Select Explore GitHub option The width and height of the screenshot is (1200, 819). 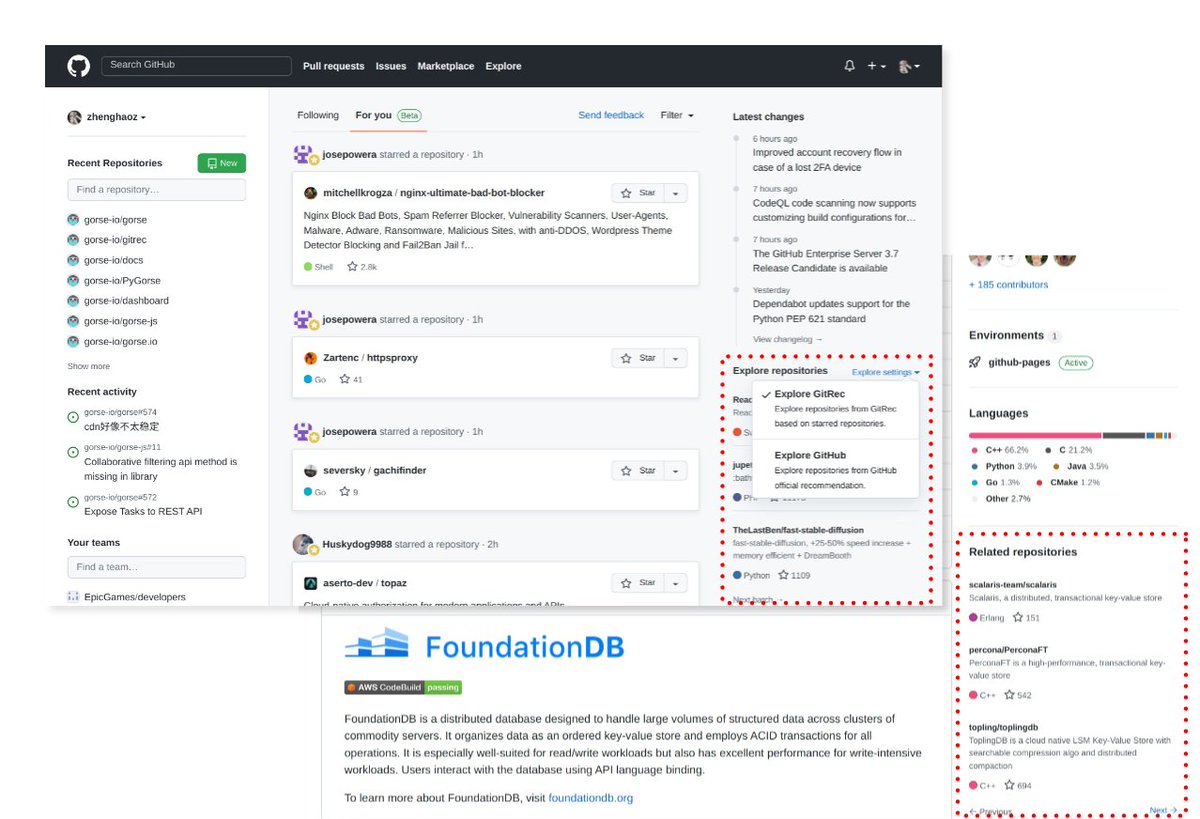835,469
